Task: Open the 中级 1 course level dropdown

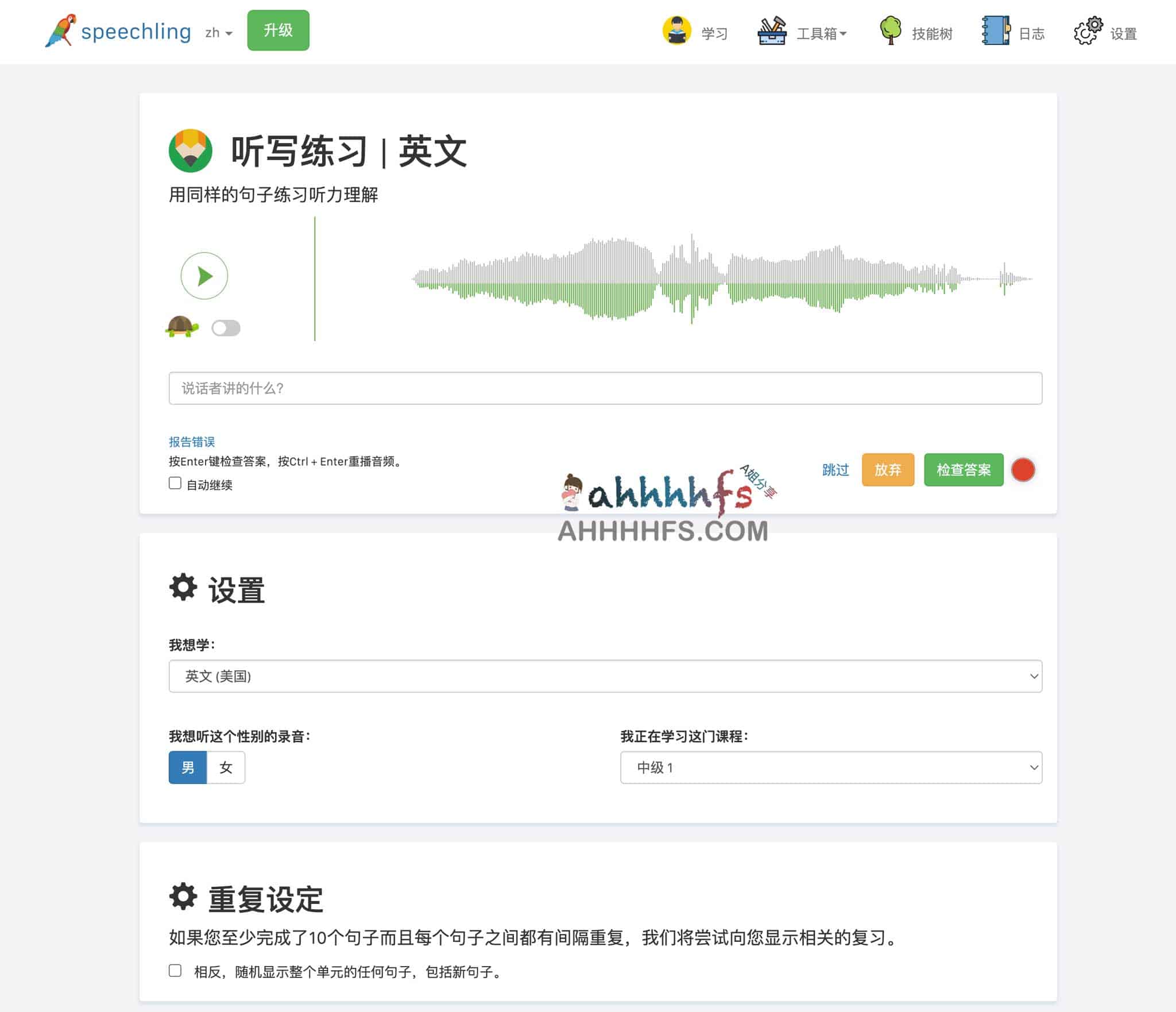Action: point(831,767)
